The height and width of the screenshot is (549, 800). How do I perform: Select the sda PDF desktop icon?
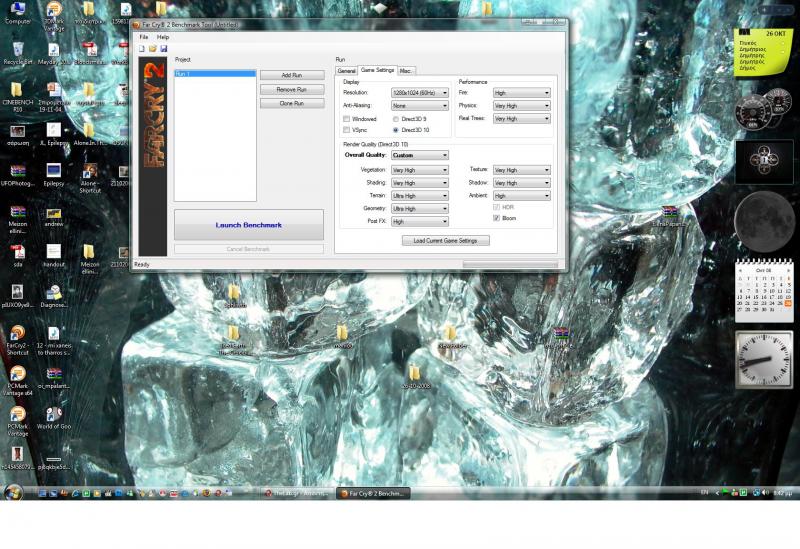(18, 256)
